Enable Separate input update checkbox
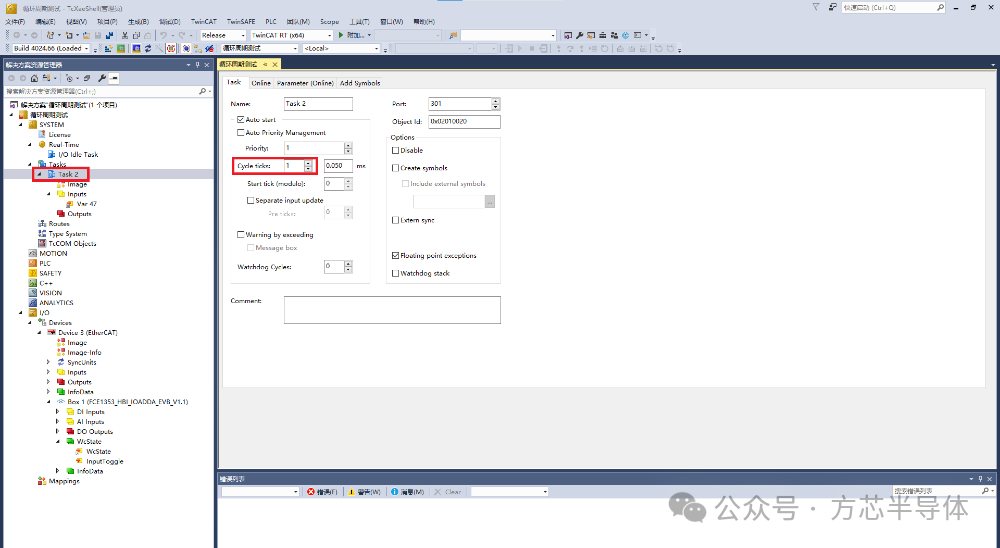1000x548 pixels. (x=251, y=200)
